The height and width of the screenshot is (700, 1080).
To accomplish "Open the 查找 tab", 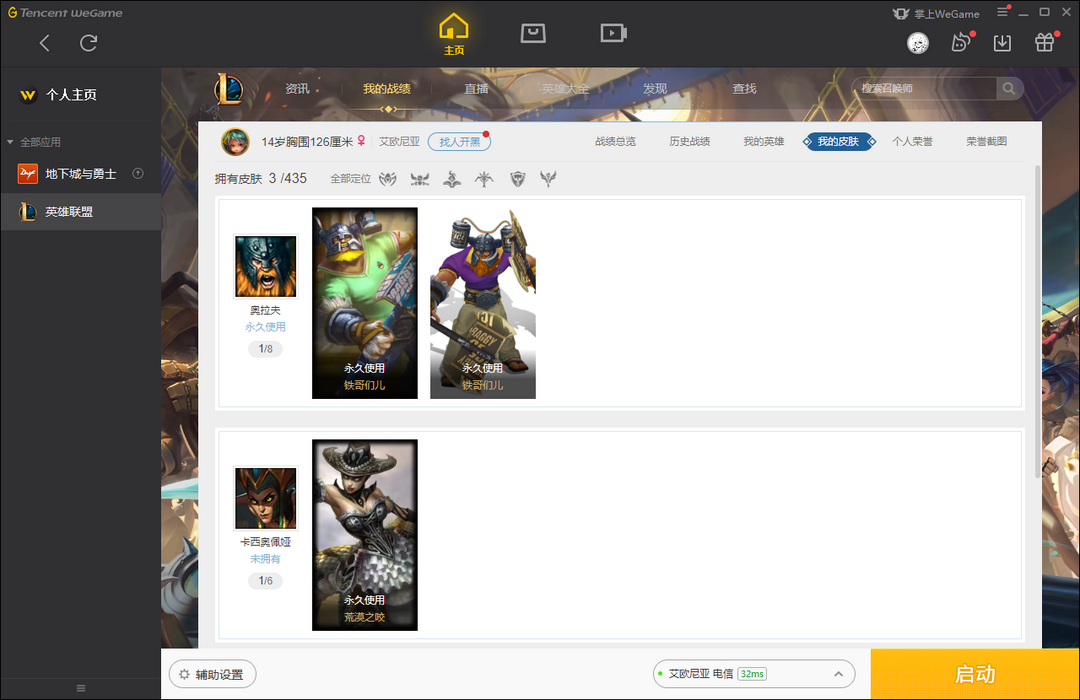I will tap(745, 89).
